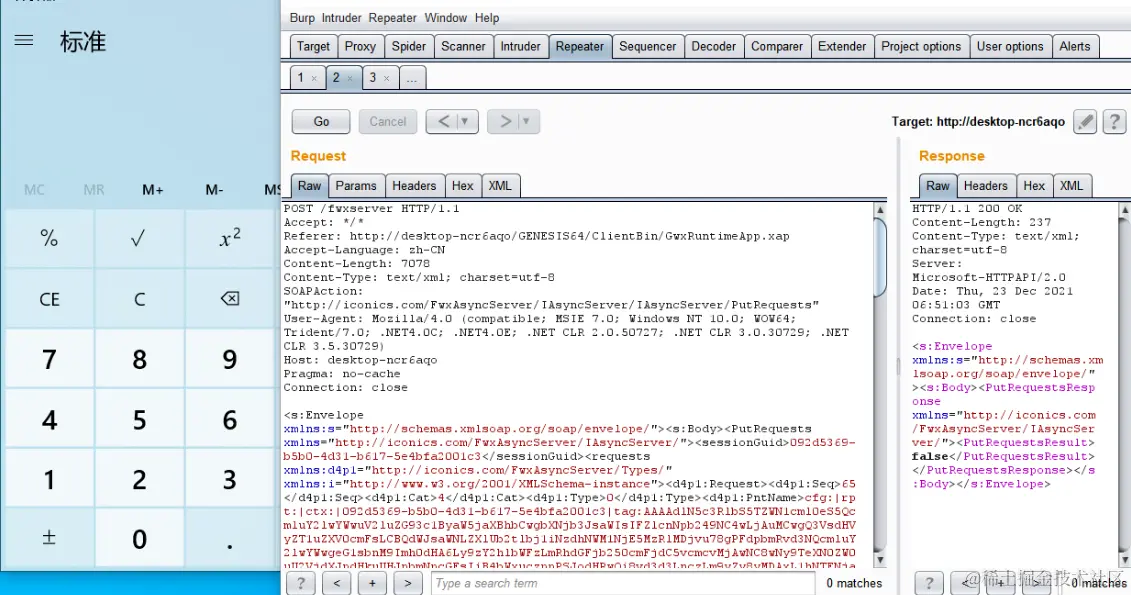
Task: Click the decimal point key in Calculator
Action: [x=229, y=538]
